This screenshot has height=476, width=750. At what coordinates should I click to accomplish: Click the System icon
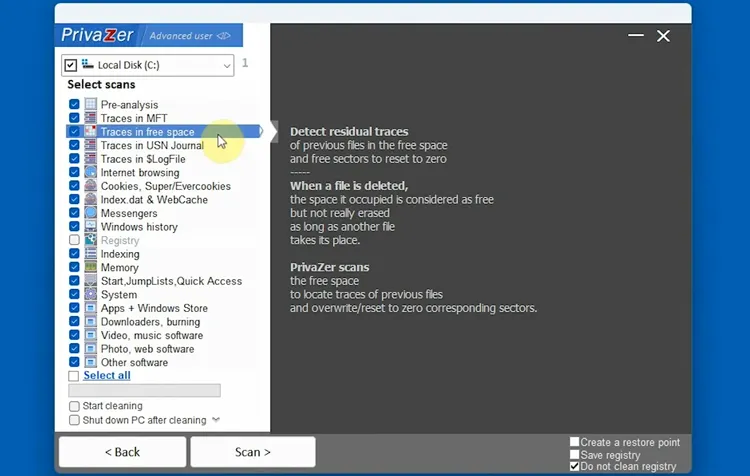coord(90,294)
